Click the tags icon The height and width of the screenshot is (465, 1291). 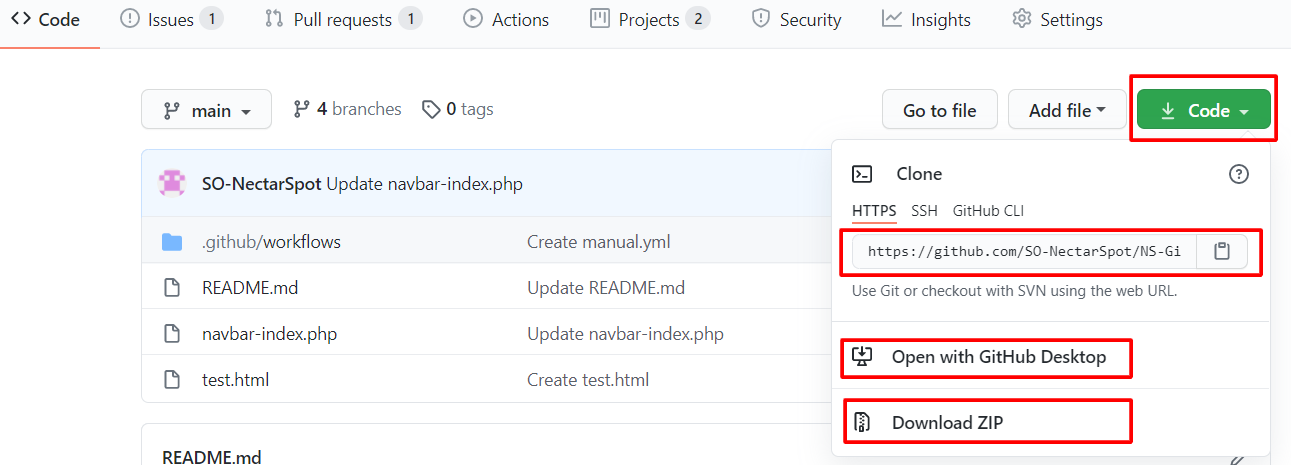pos(431,110)
